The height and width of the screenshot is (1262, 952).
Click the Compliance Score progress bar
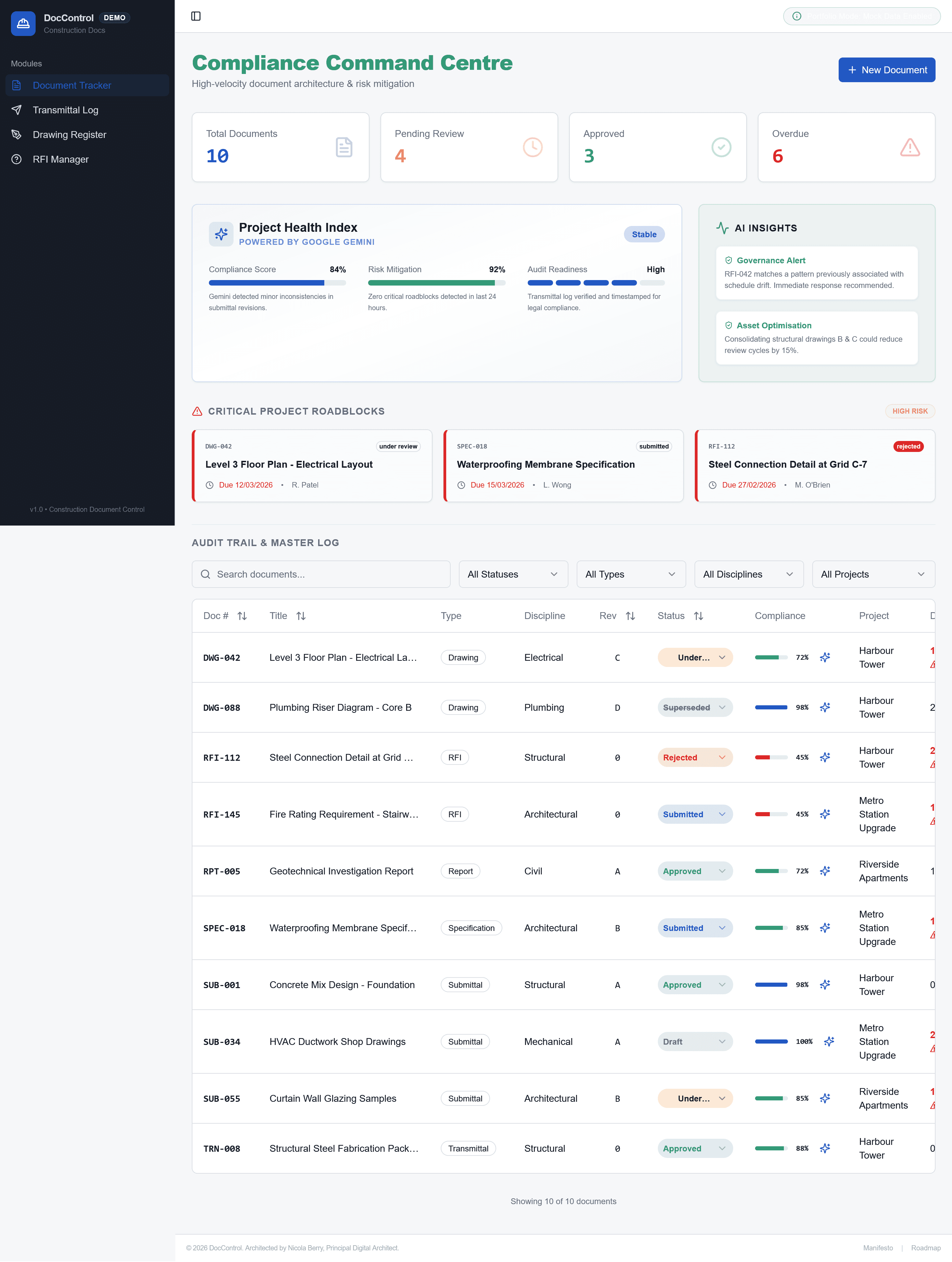pos(277,282)
